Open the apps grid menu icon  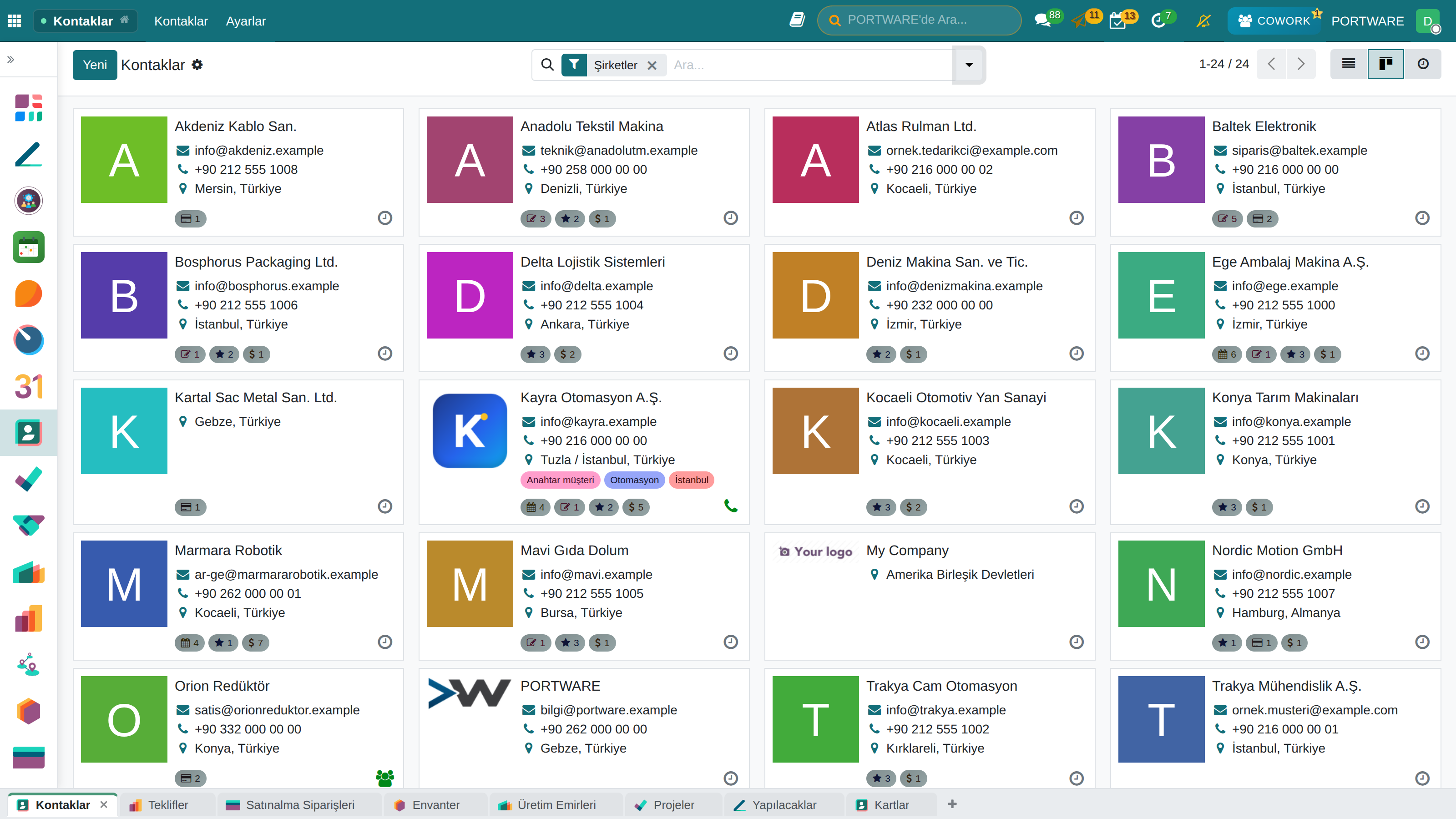[15, 21]
